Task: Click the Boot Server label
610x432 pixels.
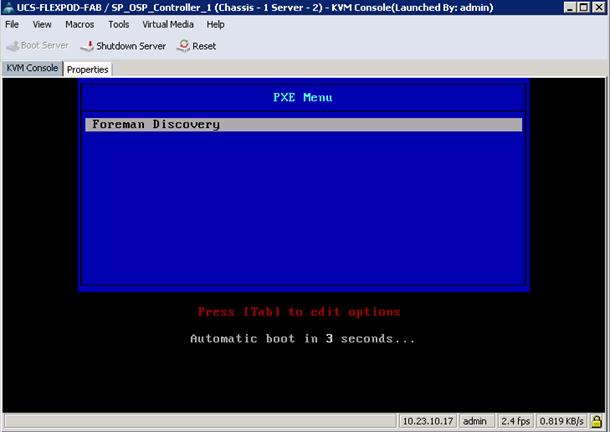Action: coord(45,46)
